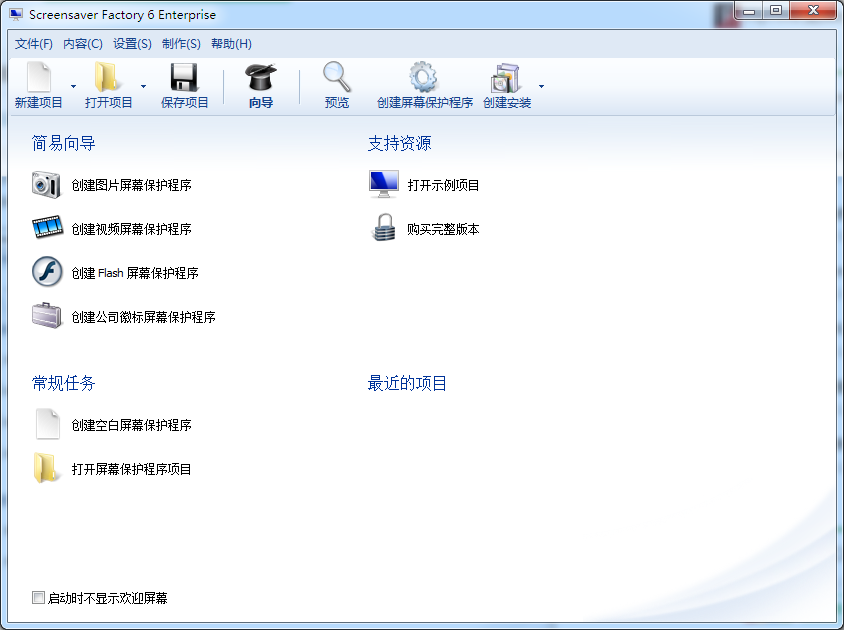This screenshot has width=844, height=630.
Task: Expand the 打开项目 dropdown arrow
Action: [143, 86]
